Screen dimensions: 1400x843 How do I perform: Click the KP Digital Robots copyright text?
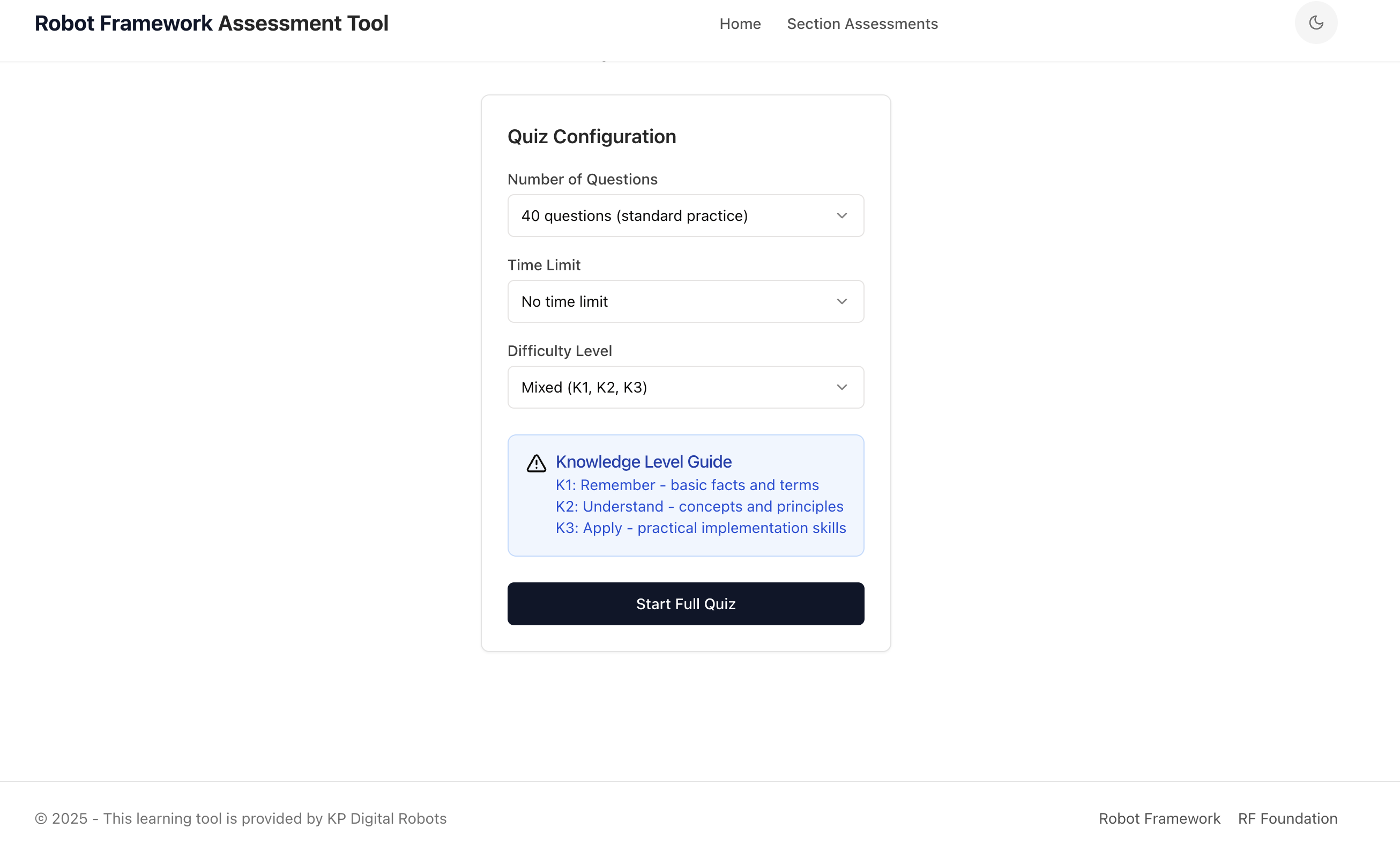240,818
